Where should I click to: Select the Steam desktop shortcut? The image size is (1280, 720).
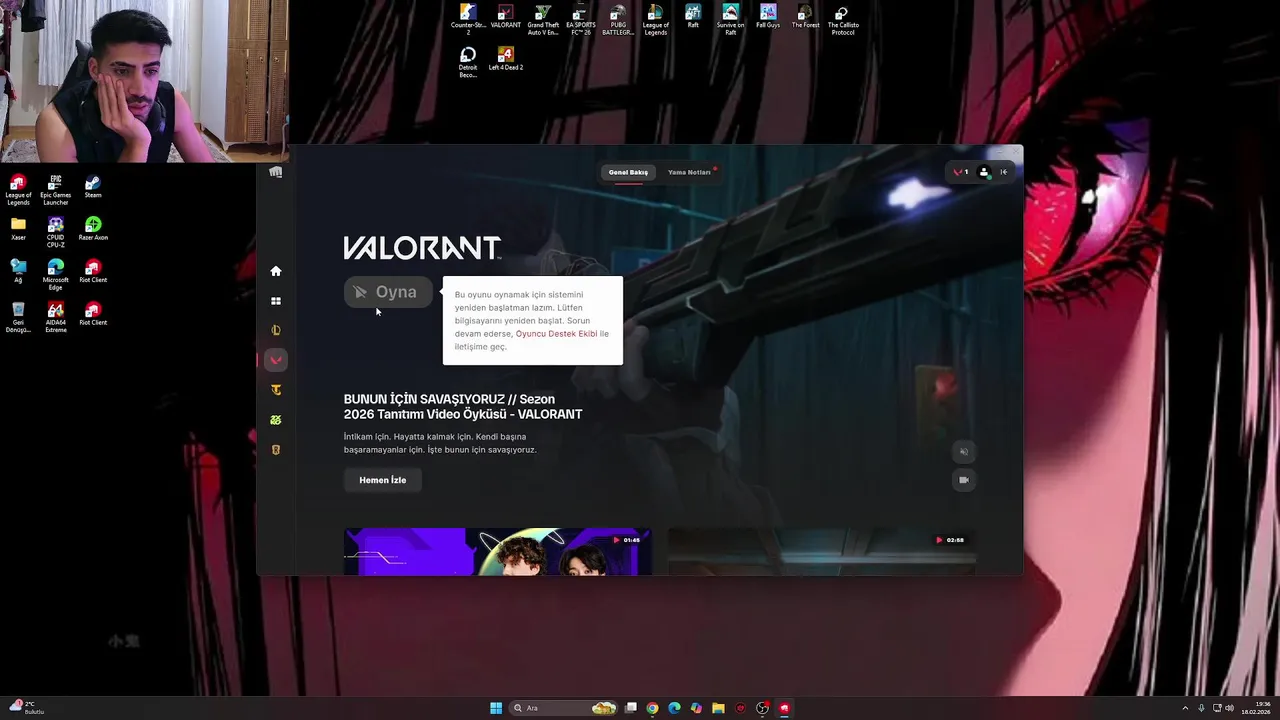coord(93,187)
